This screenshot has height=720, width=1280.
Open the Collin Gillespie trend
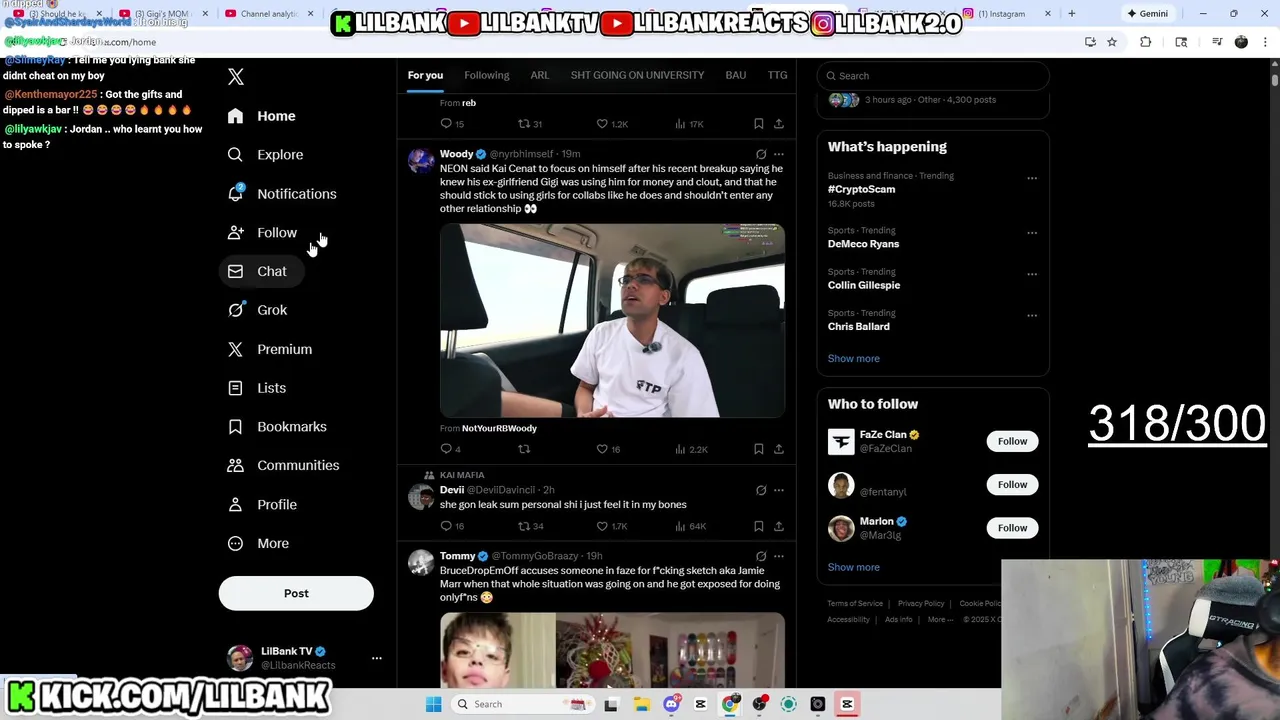[x=864, y=285]
